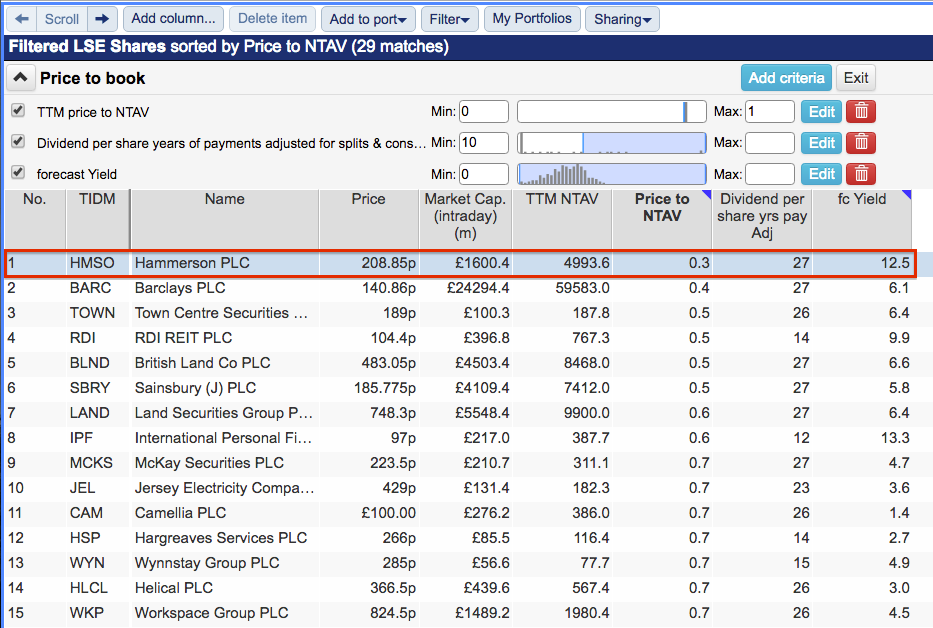Select Helical PLC name

coord(174,588)
